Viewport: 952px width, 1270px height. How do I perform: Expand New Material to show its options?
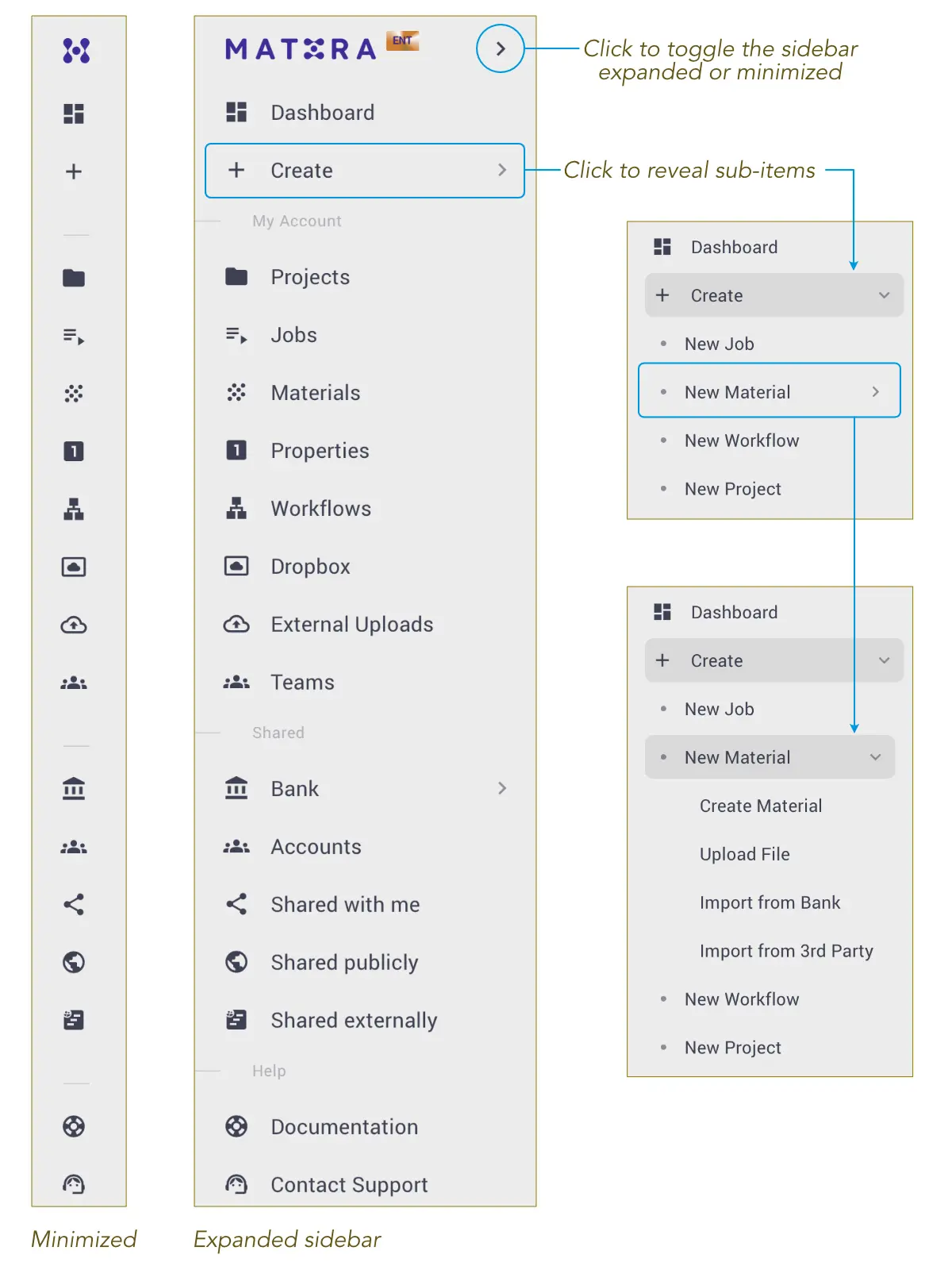click(x=875, y=391)
